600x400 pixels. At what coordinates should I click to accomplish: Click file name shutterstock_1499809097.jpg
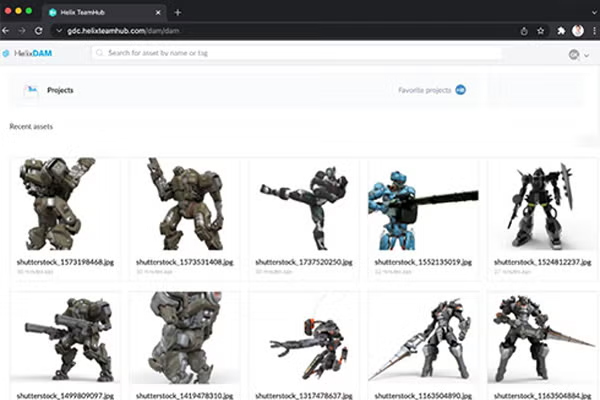[x=65, y=395]
